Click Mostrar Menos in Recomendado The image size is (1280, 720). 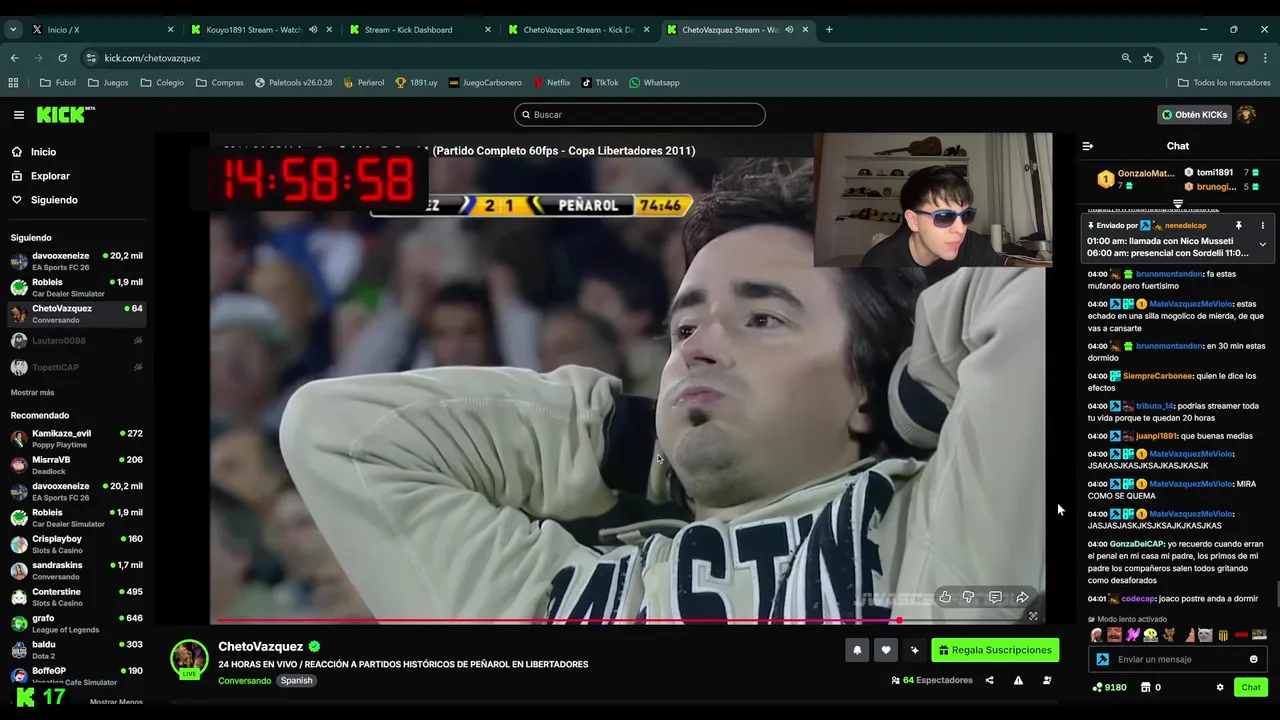[116, 702]
